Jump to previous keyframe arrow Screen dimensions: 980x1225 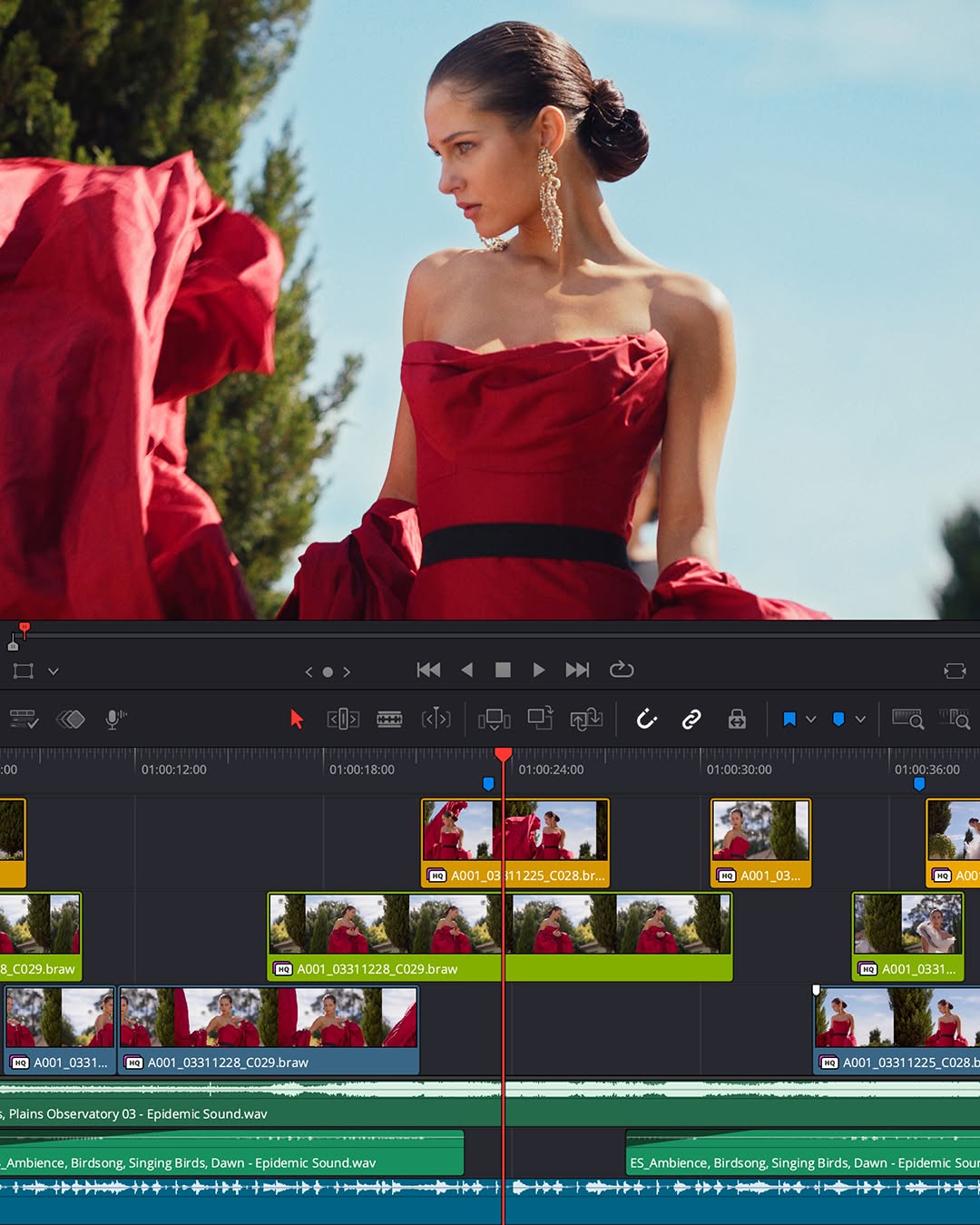(x=309, y=672)
